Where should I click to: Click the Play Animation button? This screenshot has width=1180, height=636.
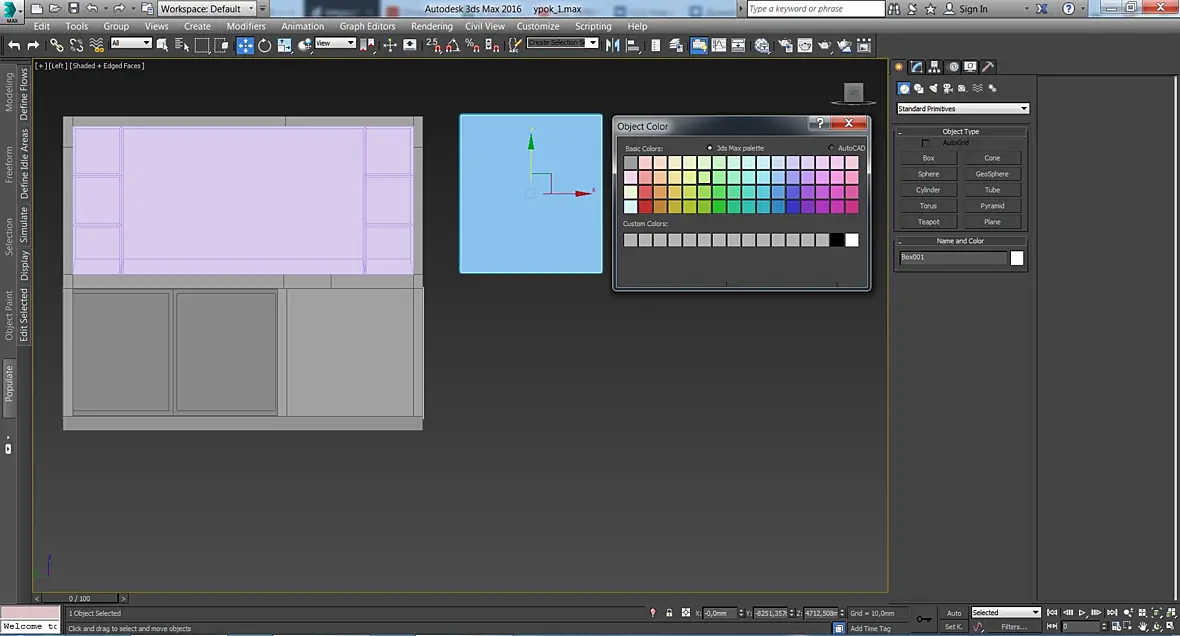(1082, 613)
